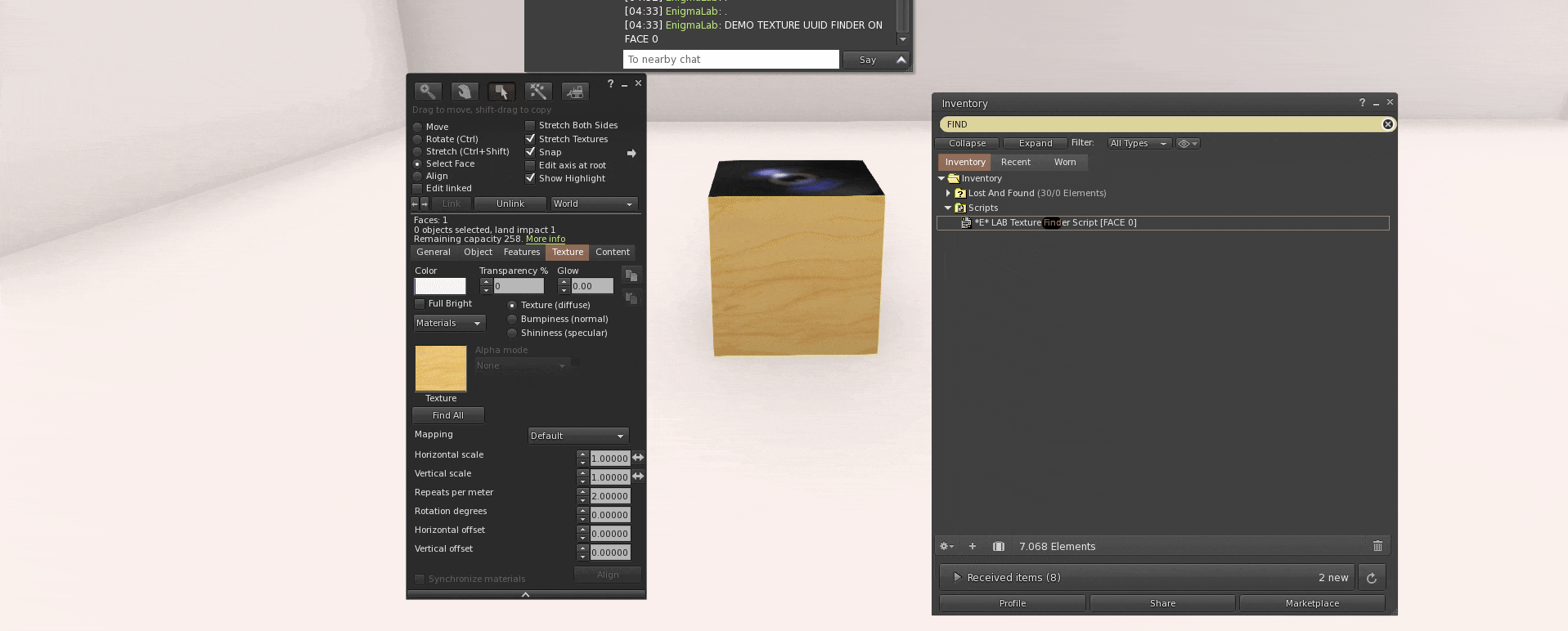
Task: Open the More info link
Action: [x=546, y=239]
